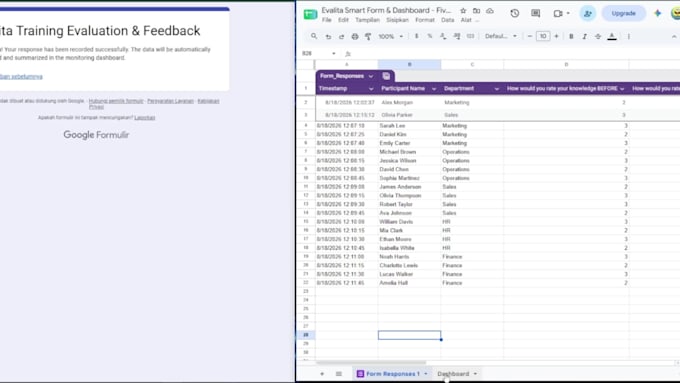Screen dimensions: 680x383
Task: Select the cell containing Sarah Lee
Action: point(409,126)
